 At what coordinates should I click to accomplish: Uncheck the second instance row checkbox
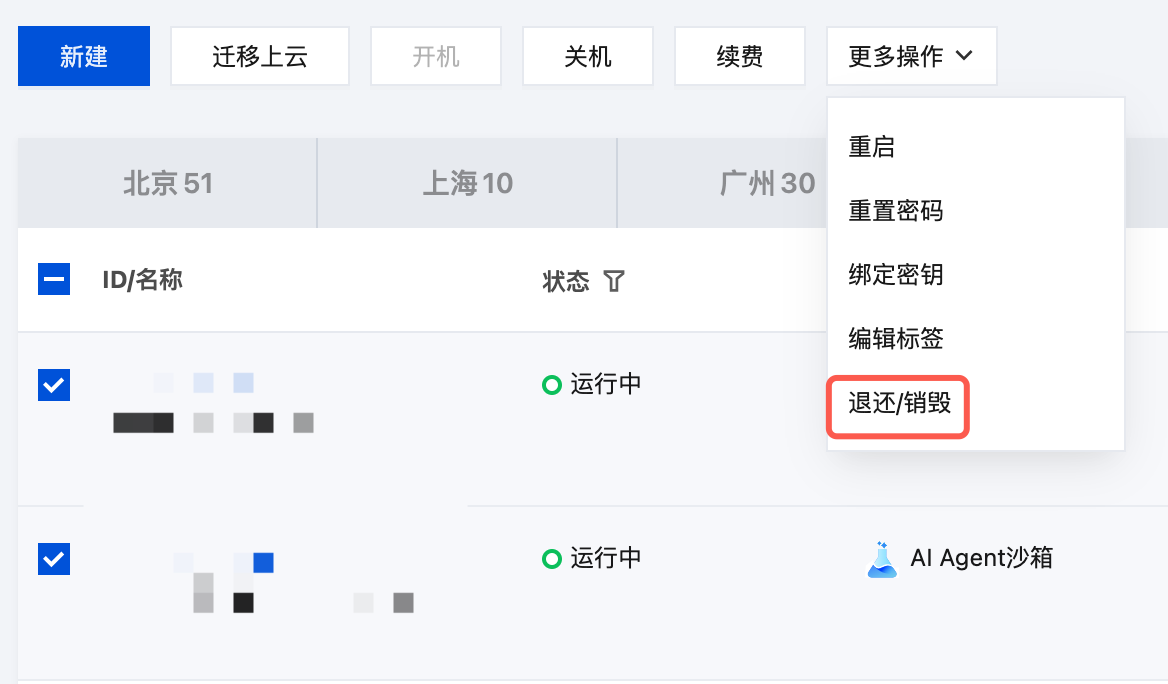tap(53, 559)
